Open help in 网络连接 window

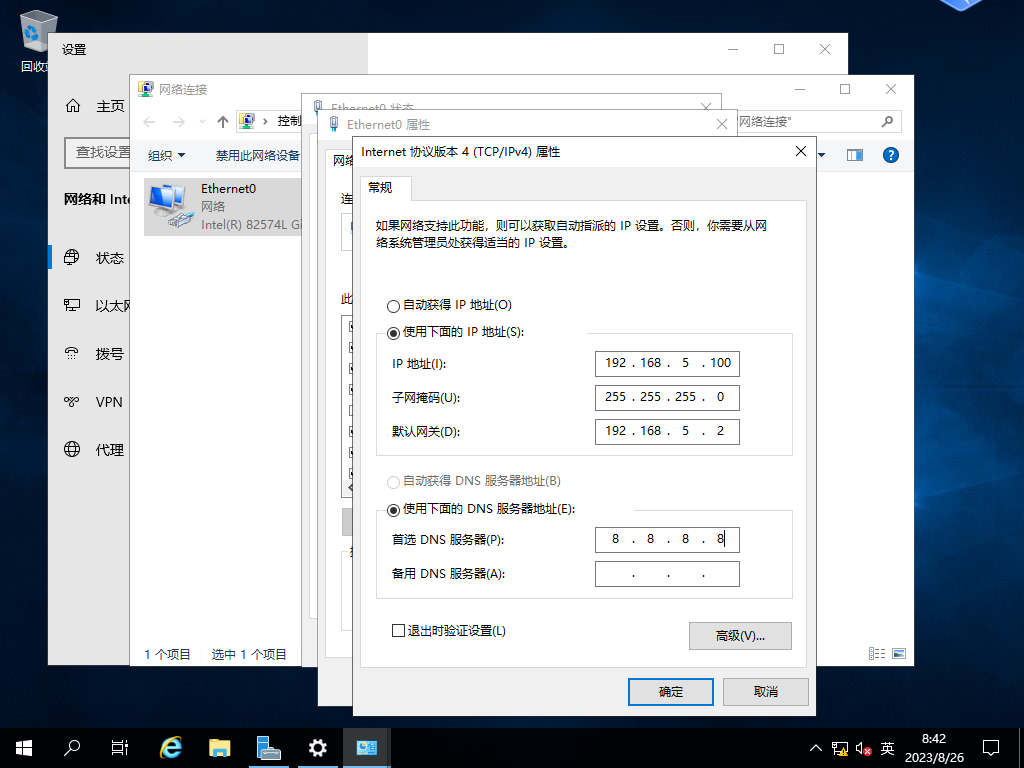890,155
